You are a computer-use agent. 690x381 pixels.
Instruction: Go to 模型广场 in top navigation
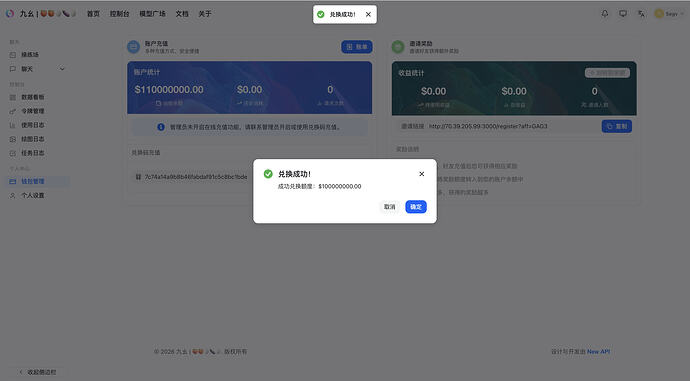(152, 14)
